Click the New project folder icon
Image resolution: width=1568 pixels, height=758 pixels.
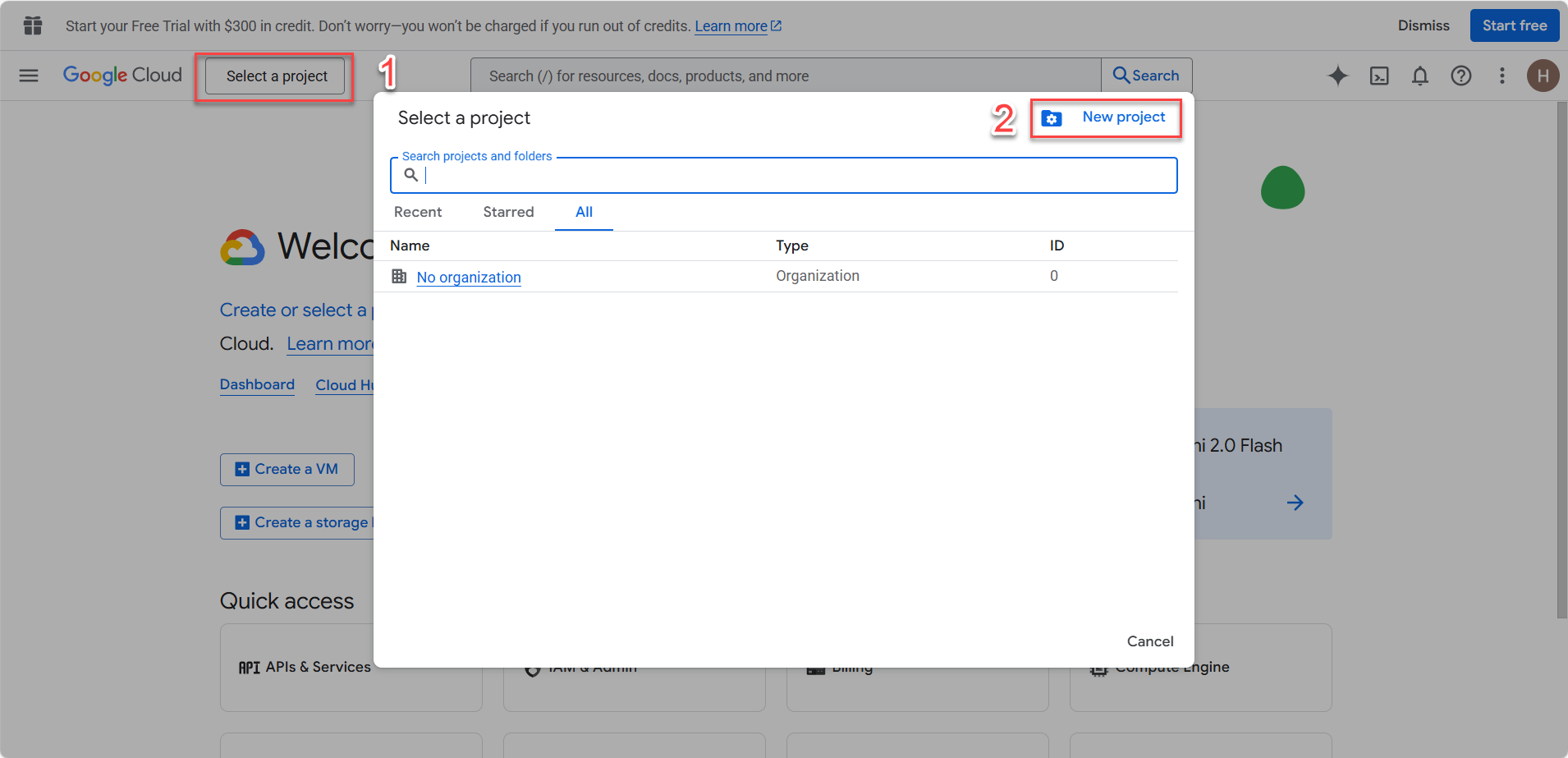coord(1052,118)
